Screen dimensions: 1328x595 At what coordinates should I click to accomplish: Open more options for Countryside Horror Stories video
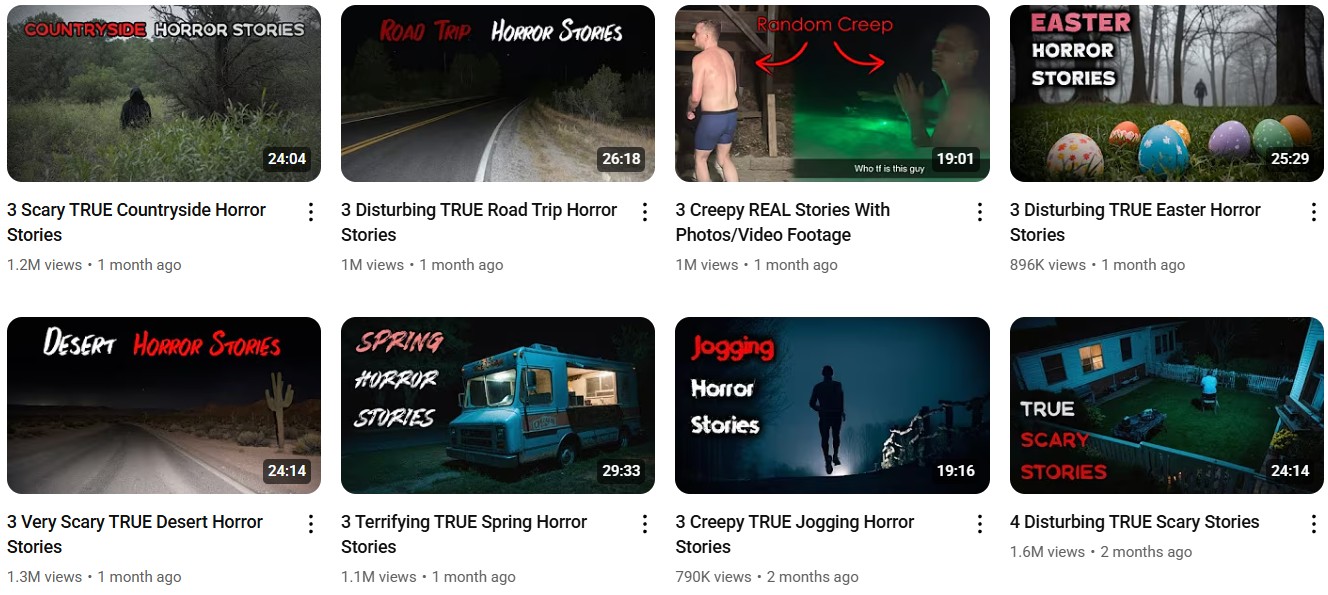tap(311, 212)
